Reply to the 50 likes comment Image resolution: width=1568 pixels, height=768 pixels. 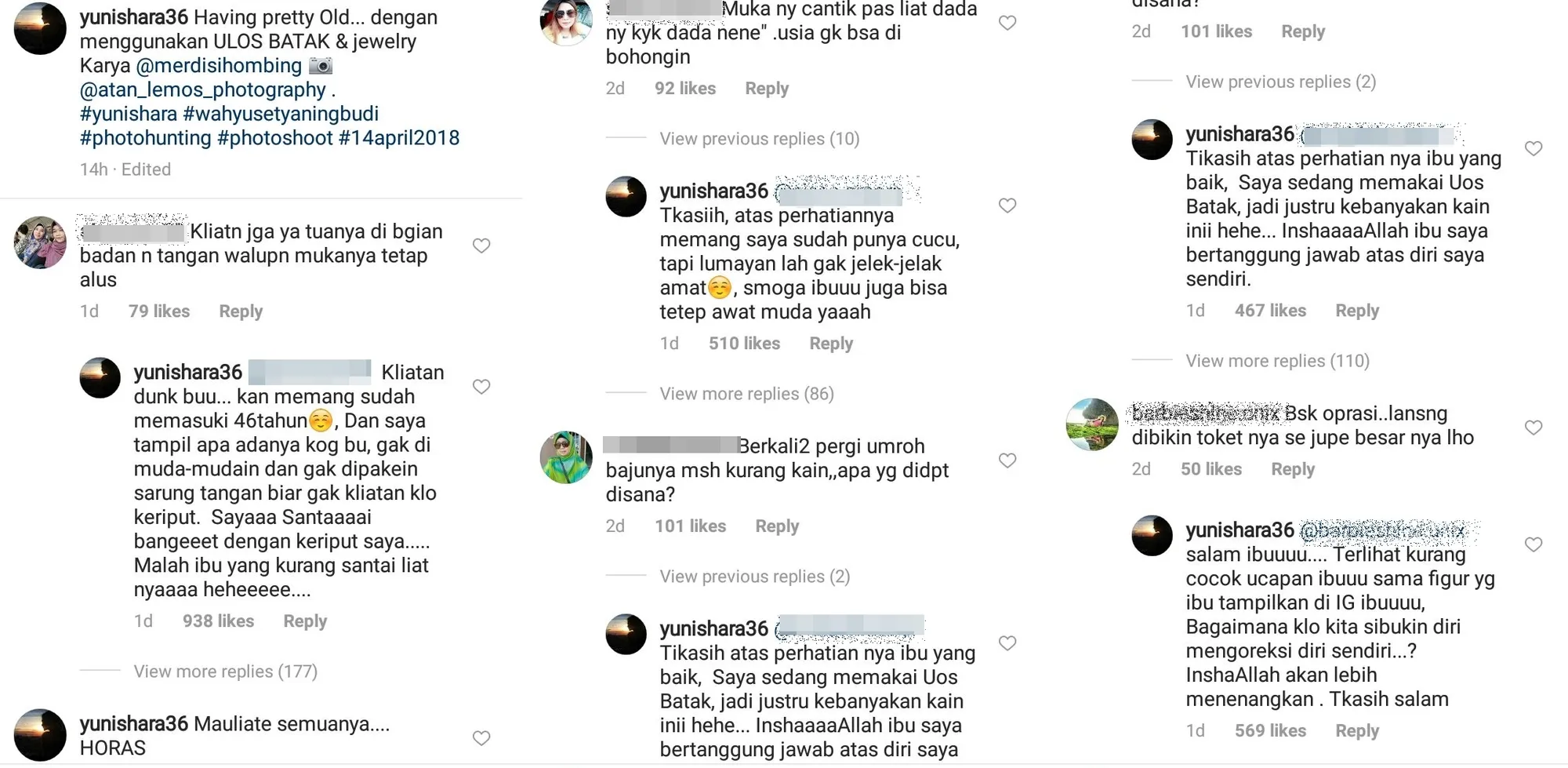[x=1293, y=469]
